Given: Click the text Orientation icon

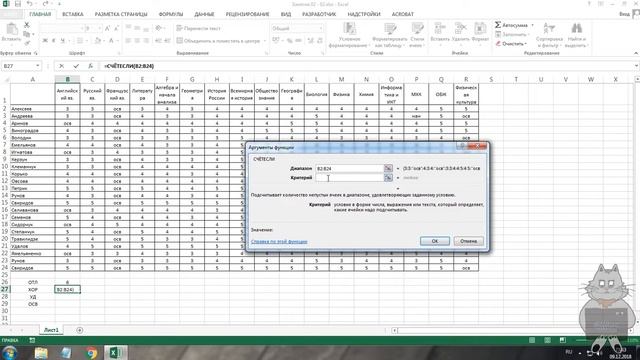Looking at the screenshot, I should coord(158,28).
